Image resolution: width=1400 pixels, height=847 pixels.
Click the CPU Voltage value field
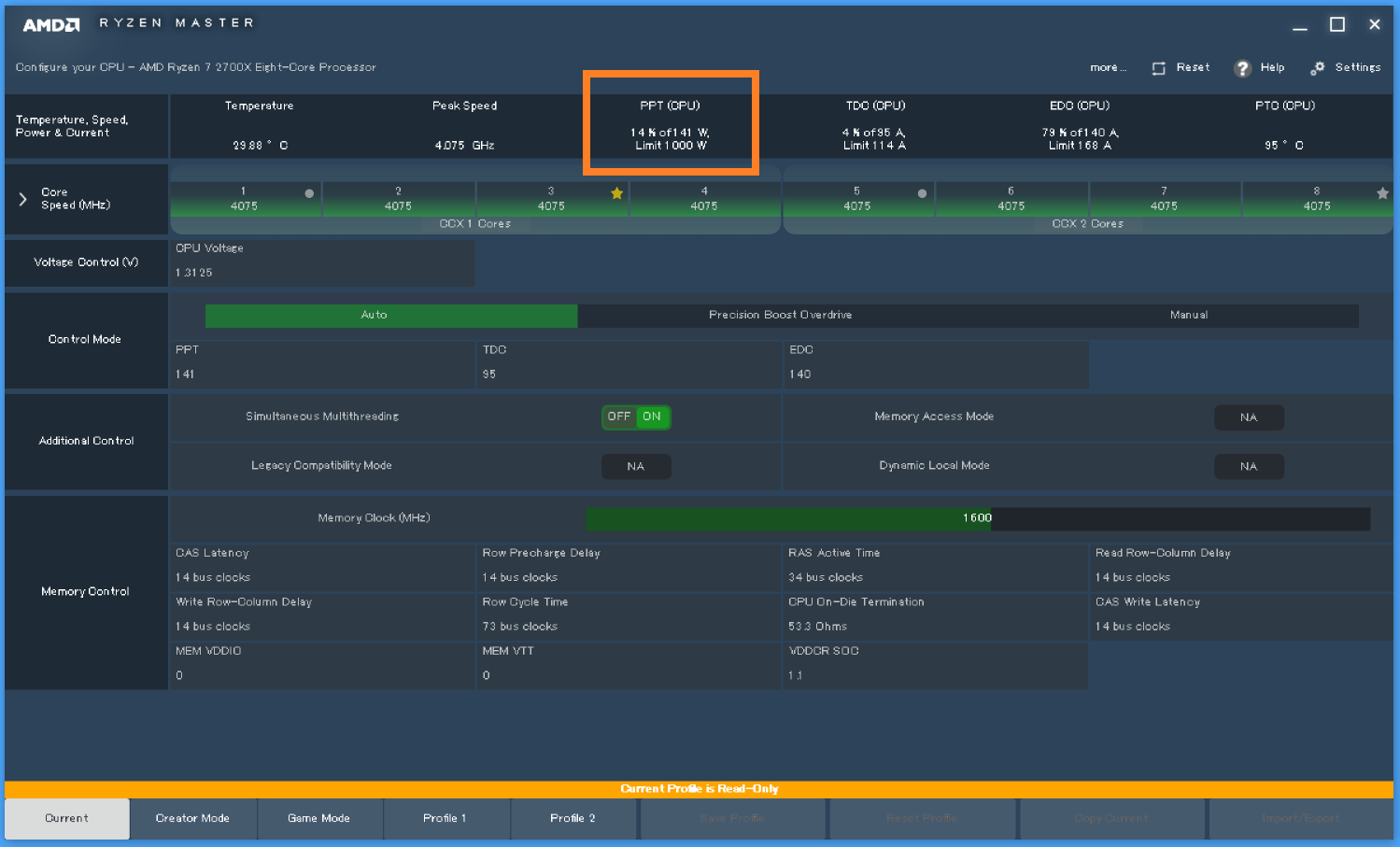click(x=322, y=273)
